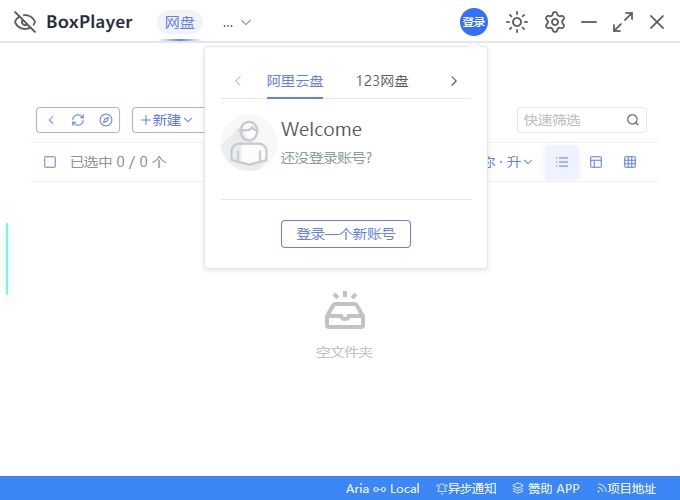Image resolution: width=680 pixels, height=500 pixels.
Task: Toggle the light/dark theme sun icon
Action: tap(517, 22)
